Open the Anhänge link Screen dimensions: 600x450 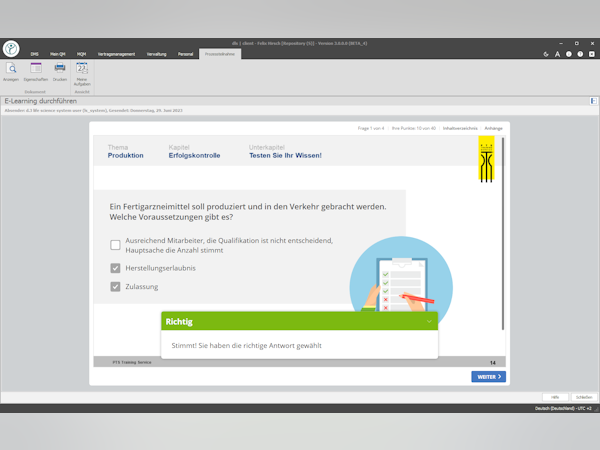click(493, 129)
